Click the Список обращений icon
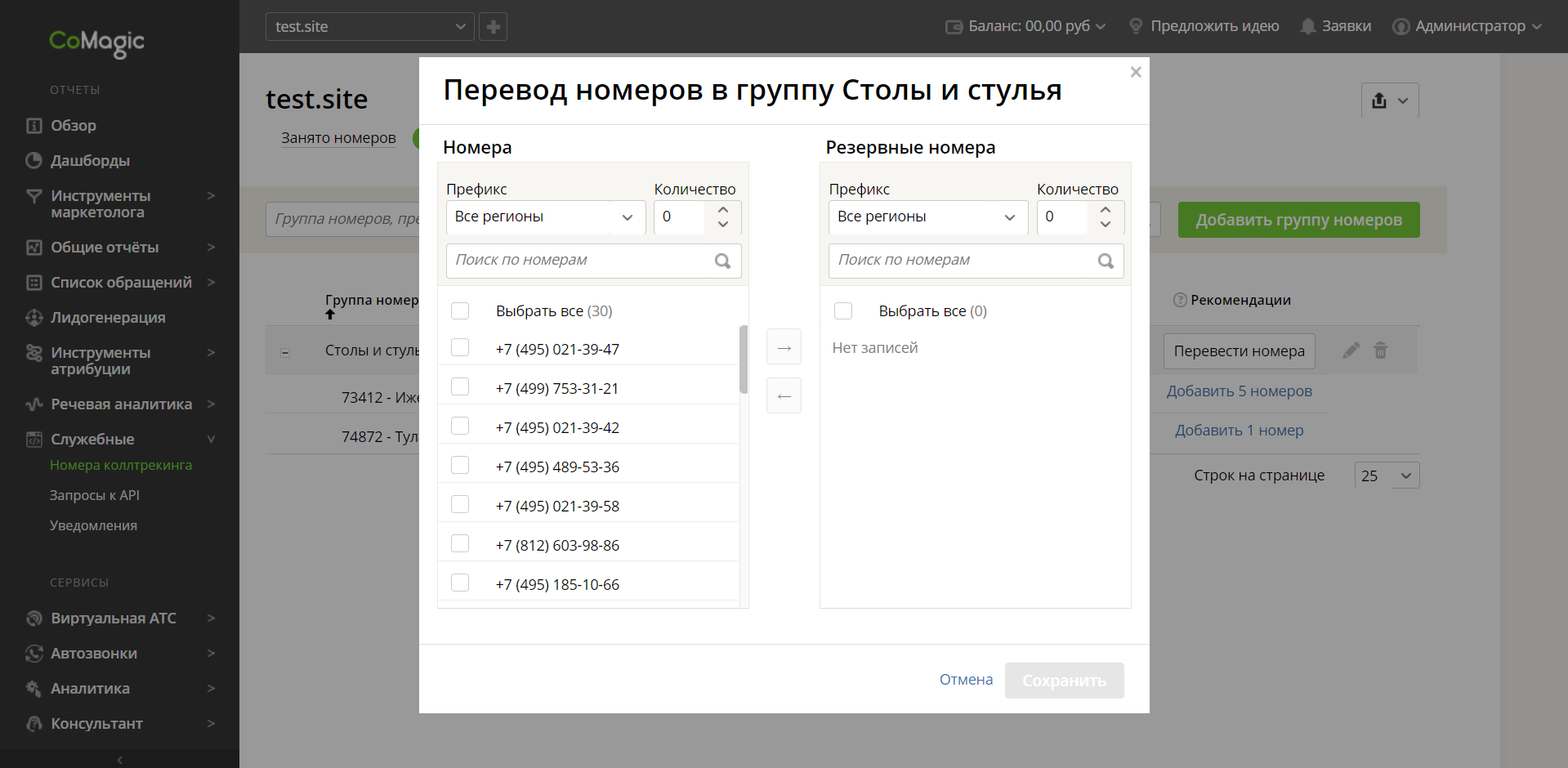Image resolution: width=1568 pixels, height=768 pixels. coord(34,283)
